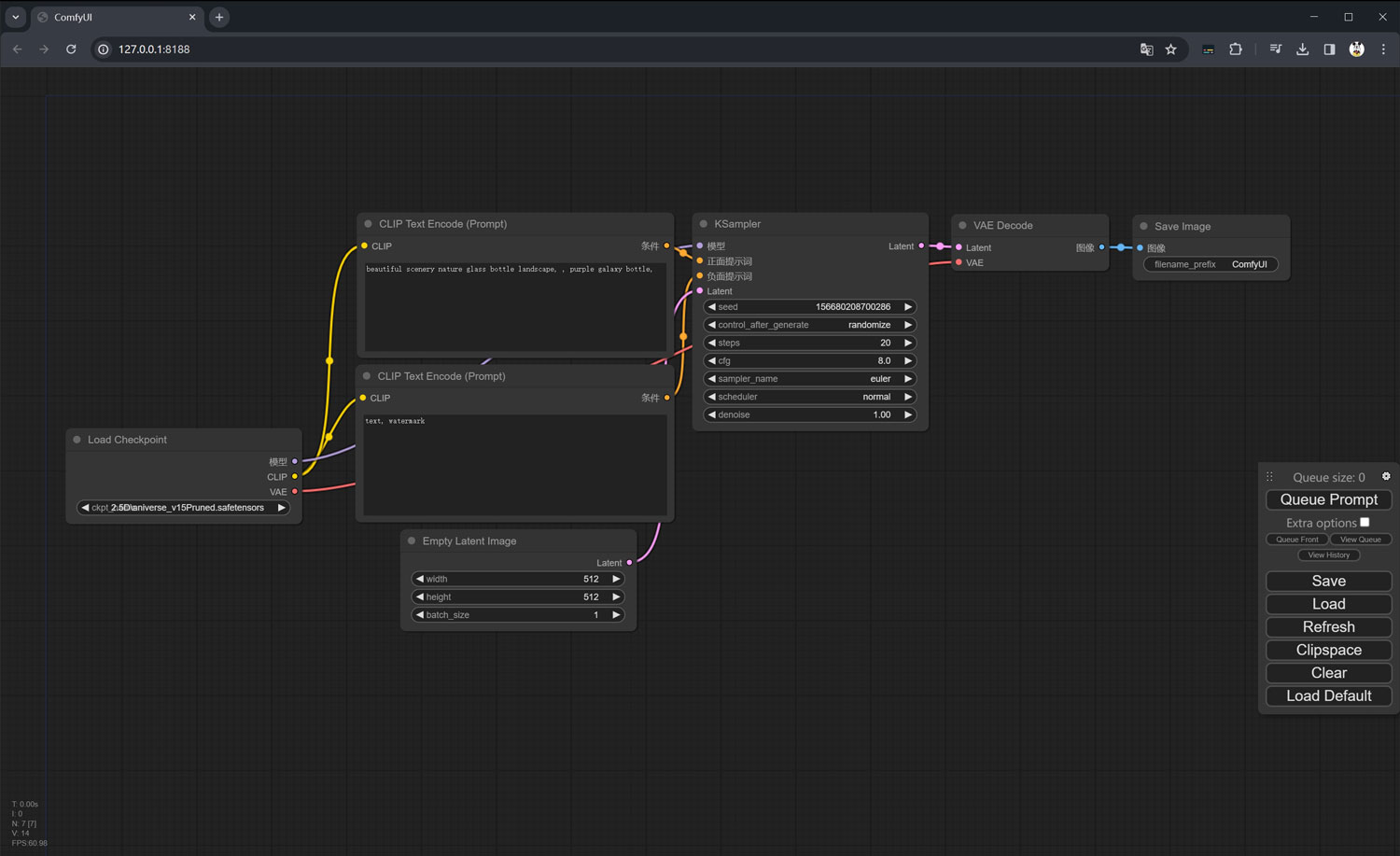
Task: Collapse the negative CLIP Text Encode node dot
Action: (367, 376)
